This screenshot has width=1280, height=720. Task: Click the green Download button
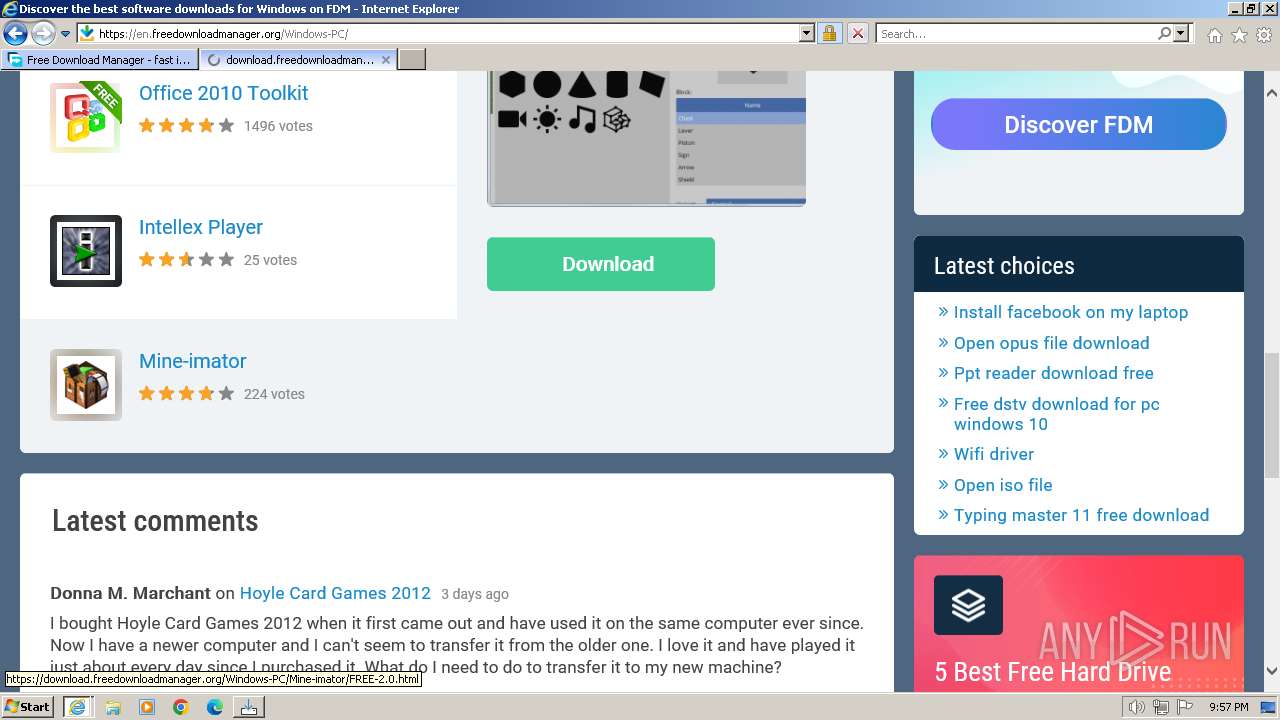(601, 264)
